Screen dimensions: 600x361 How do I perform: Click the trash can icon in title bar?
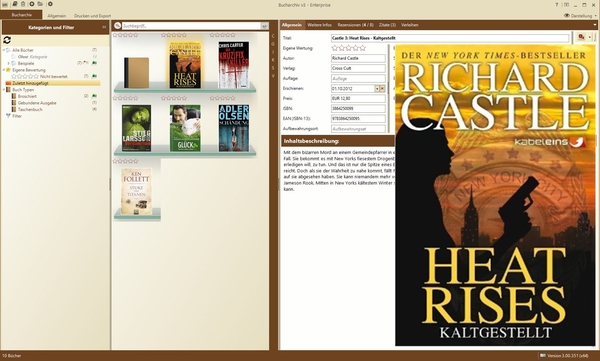click(23, 4)
